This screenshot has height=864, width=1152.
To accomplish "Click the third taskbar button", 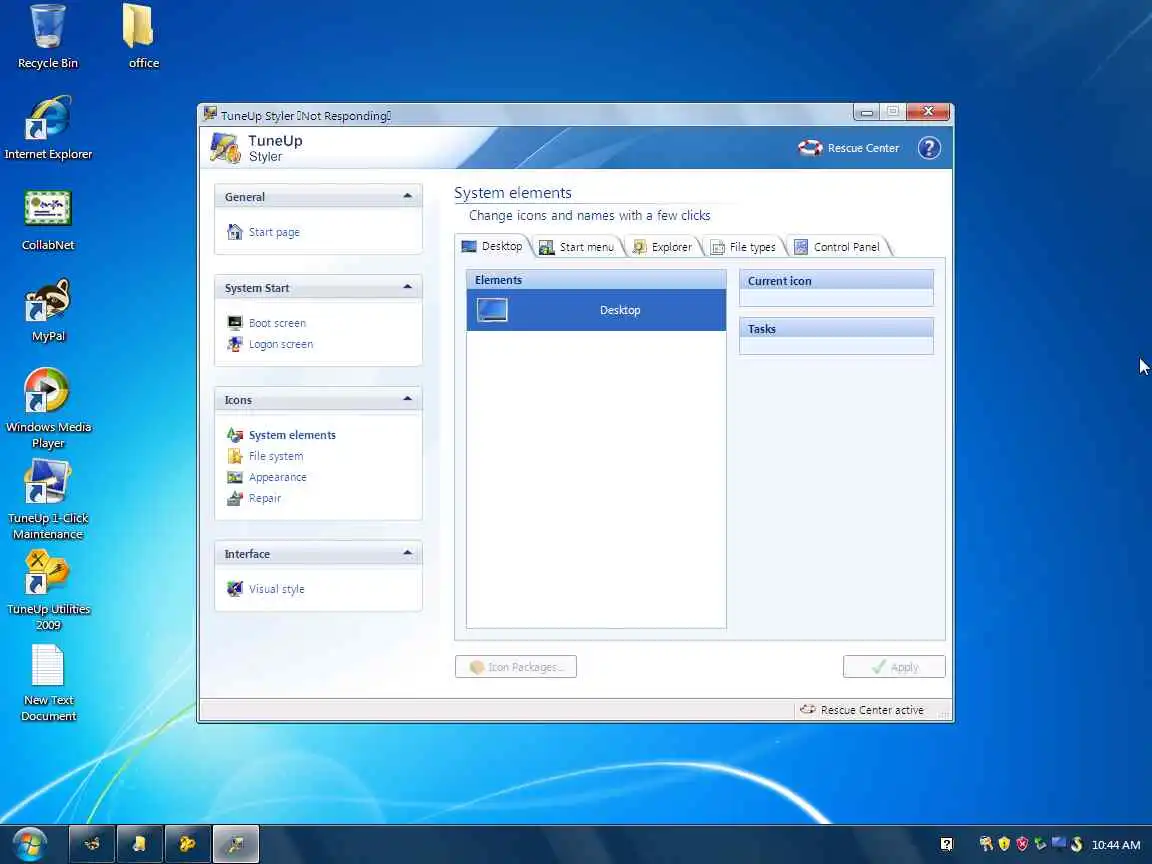I will click(x=187, y=844).
